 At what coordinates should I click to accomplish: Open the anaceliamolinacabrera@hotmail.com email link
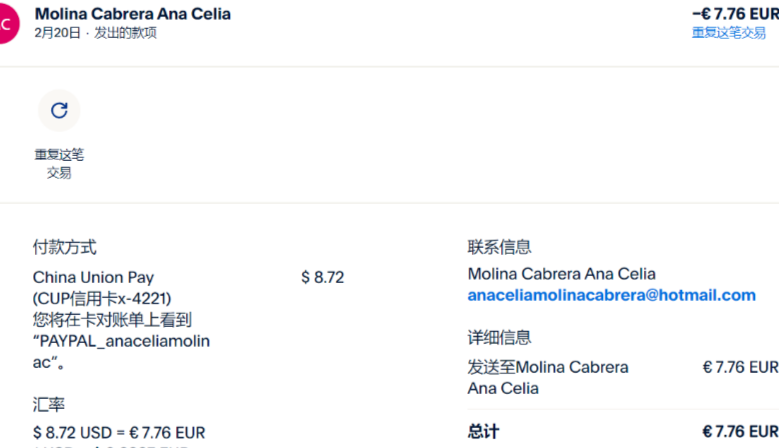coord(611,295)
